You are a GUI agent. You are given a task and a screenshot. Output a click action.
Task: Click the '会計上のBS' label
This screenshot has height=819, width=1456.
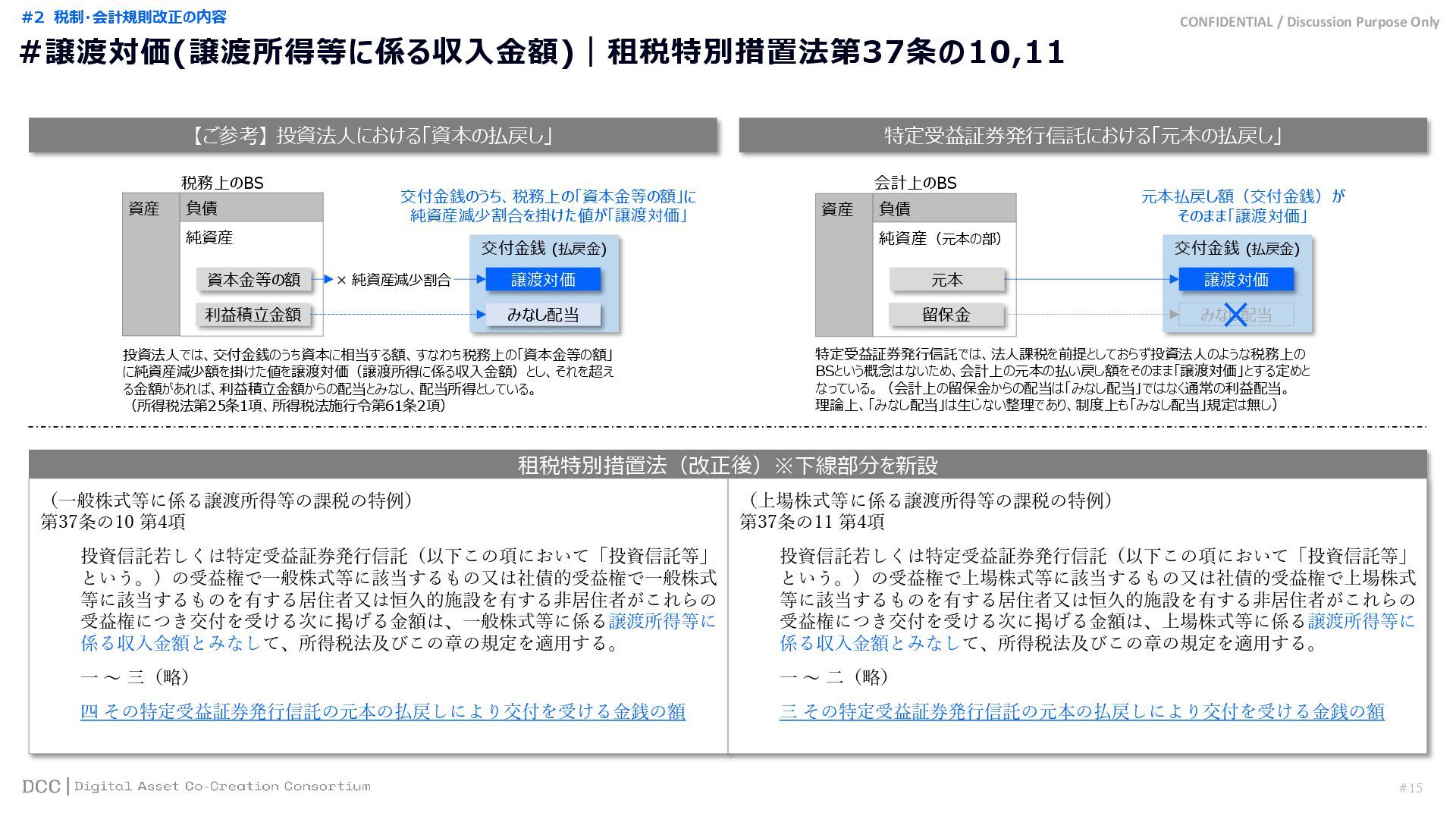click(915, 183)
